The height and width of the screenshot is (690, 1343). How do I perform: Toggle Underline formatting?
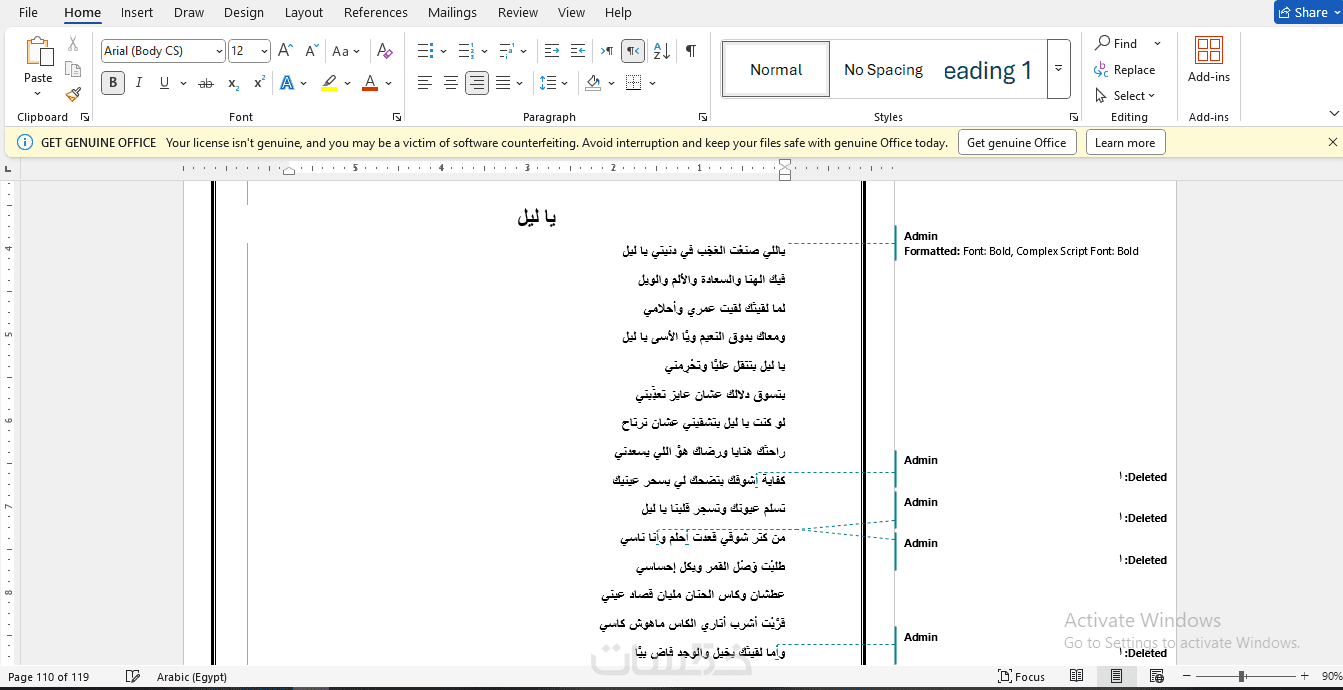click(164, 83)
